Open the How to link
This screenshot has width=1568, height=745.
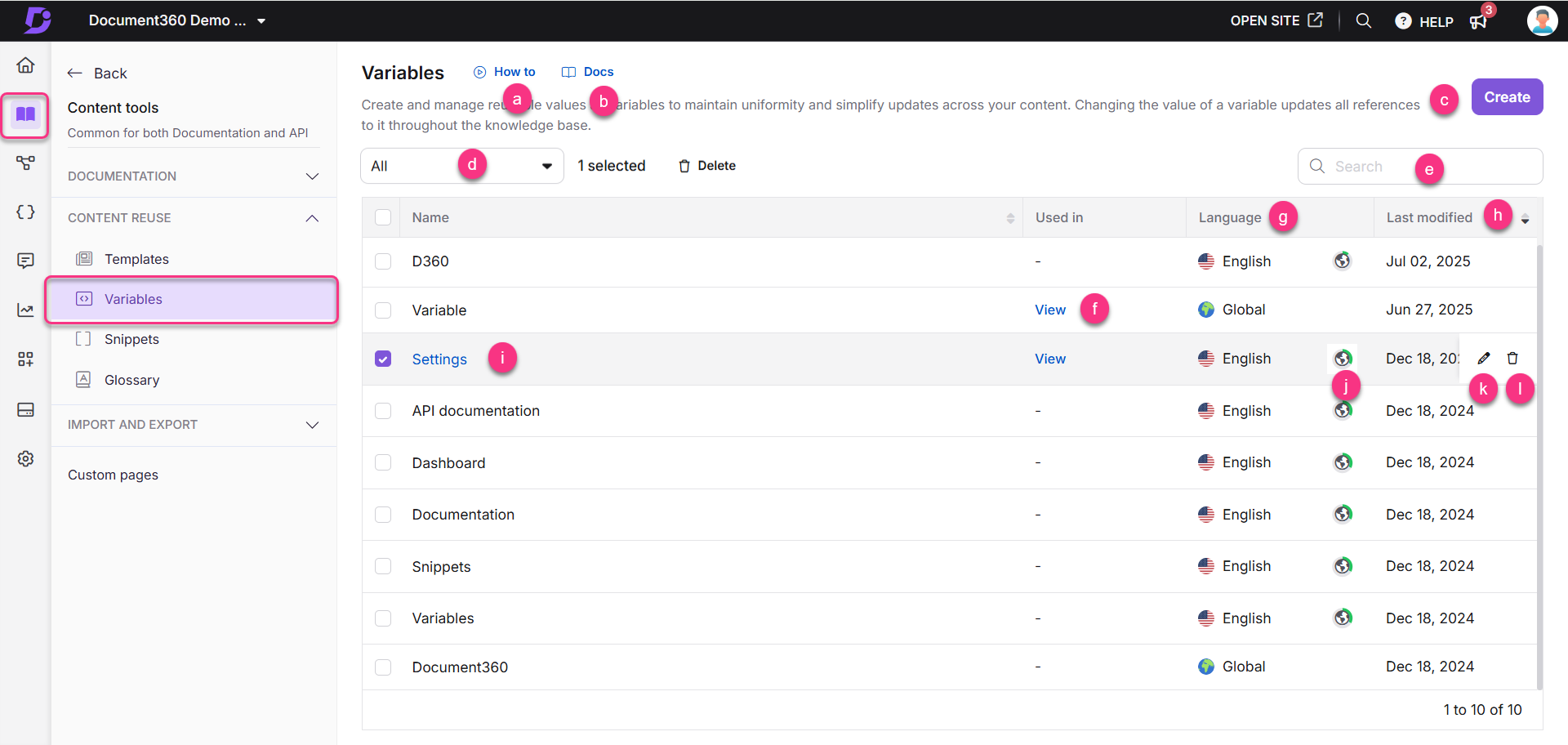tap(505, 72)
